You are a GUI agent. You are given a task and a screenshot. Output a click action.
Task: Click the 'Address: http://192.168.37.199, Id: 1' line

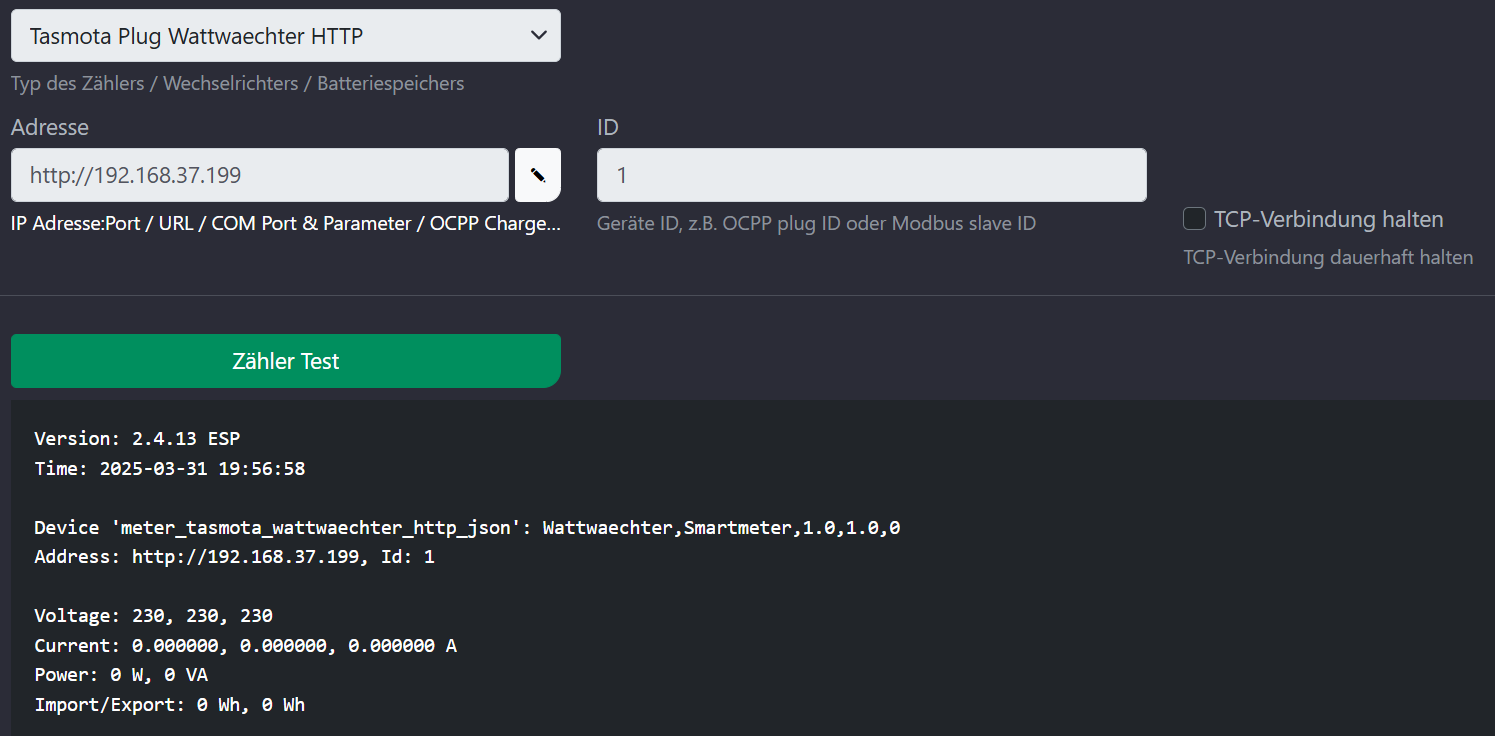coord(235,557)
